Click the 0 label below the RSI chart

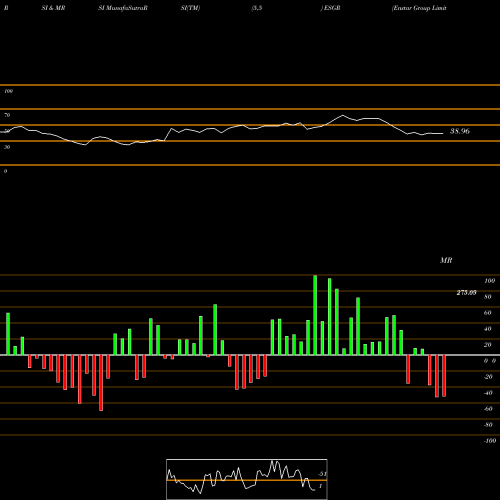pyautogui.click(x=5, y=171)
